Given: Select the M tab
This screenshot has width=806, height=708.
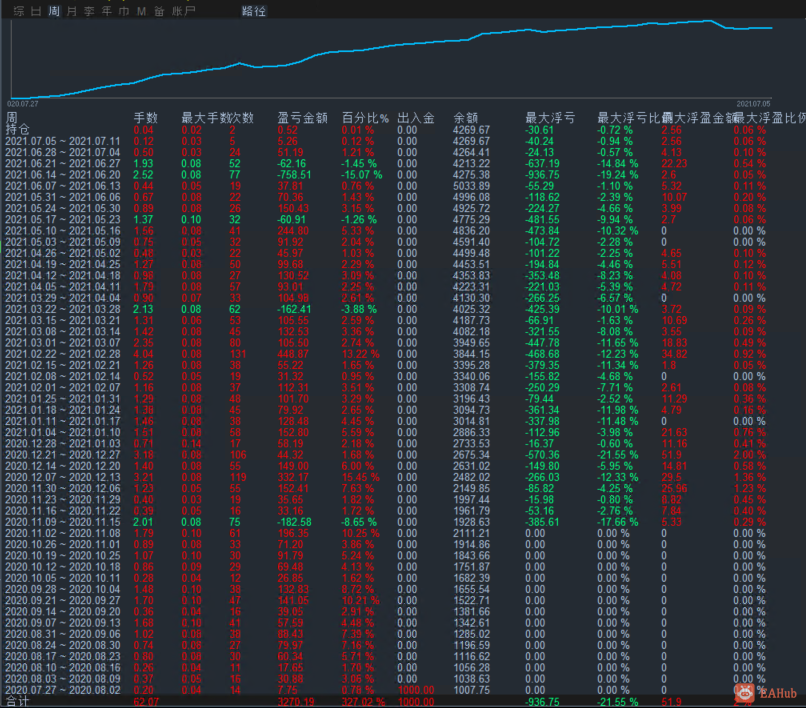Looking at the screenshot, I should click(141, 11).
